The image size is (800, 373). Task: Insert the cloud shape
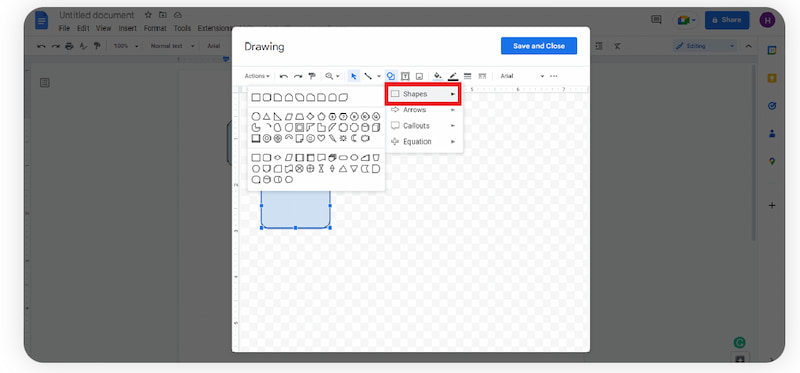365,138
